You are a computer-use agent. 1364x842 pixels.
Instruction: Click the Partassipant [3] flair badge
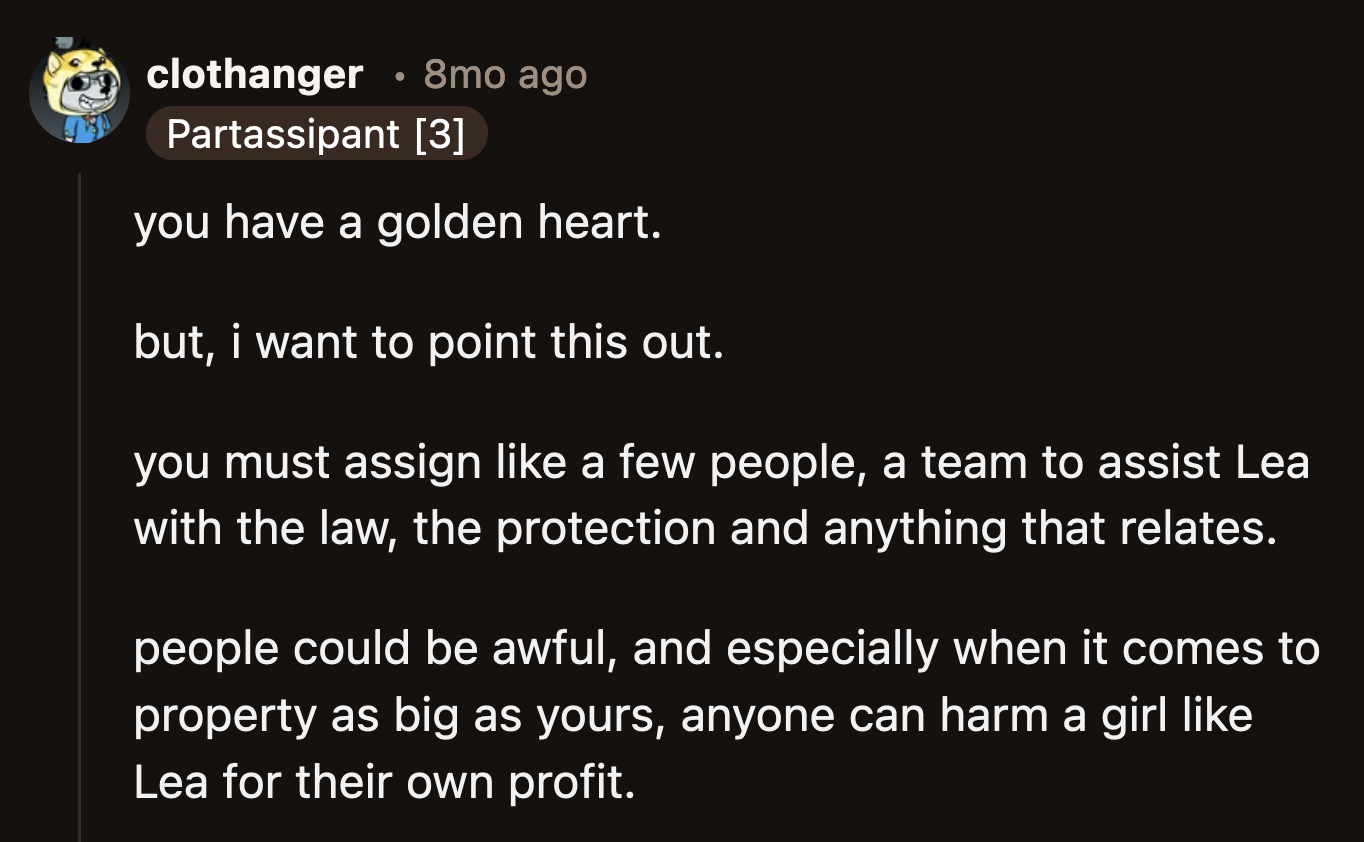pyautogui.click(x=317, y=135)
